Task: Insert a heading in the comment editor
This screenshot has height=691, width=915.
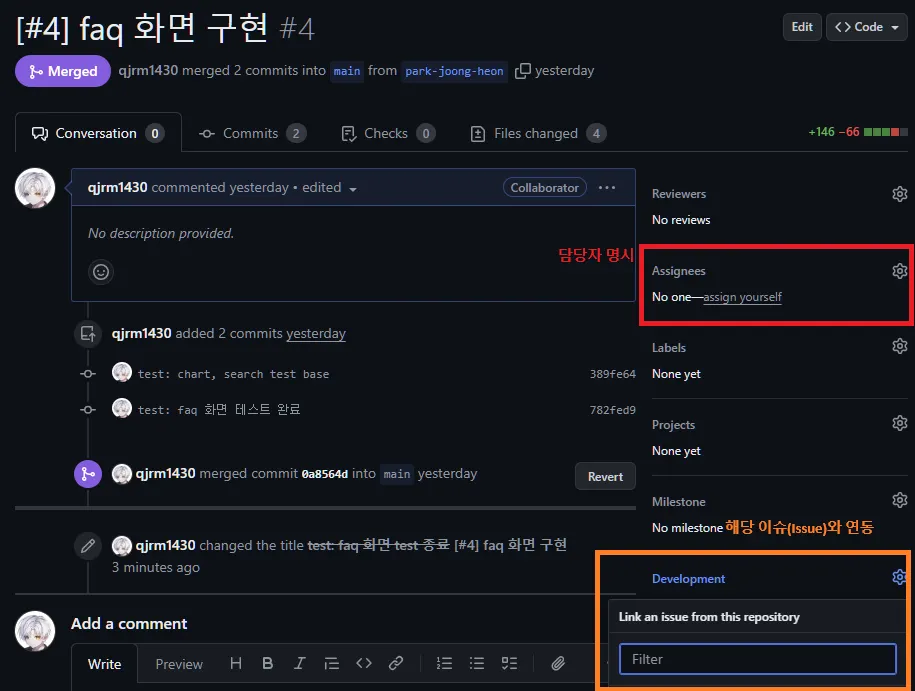Action: coord(236,663)
